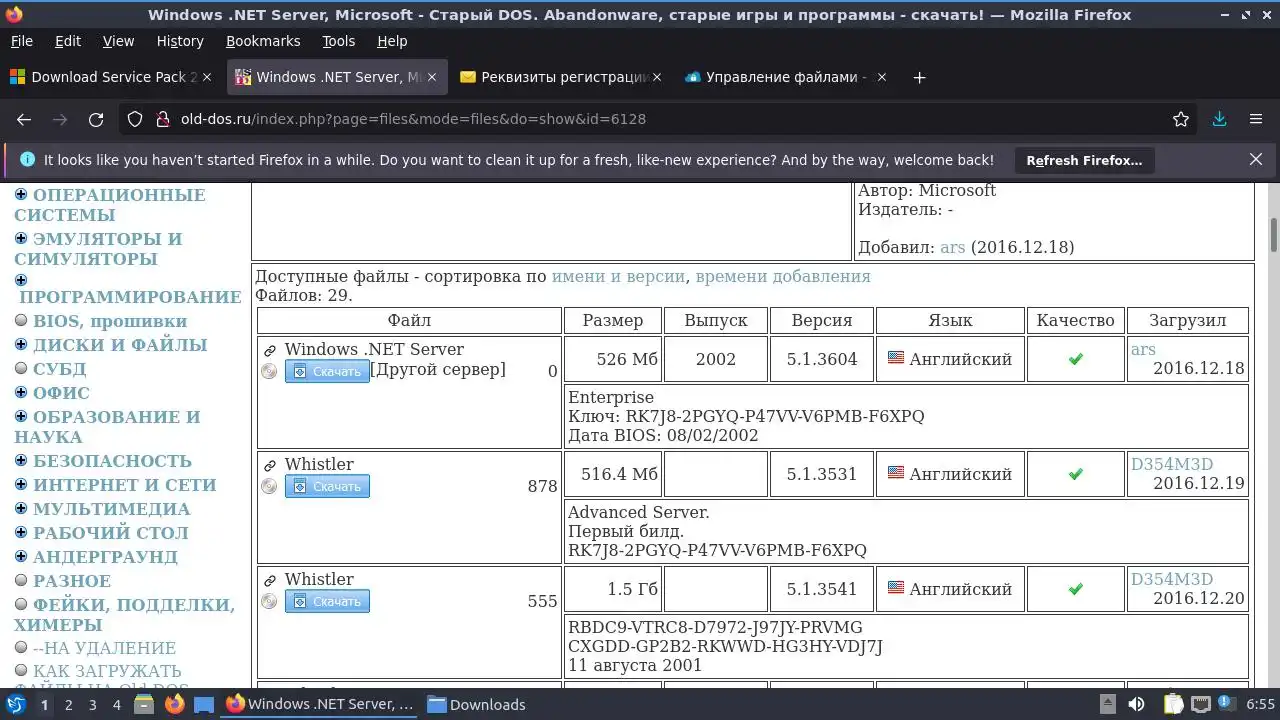This screenshot has width=1280, height=720.
Task: Open the system start menu icon in taskbar
Action: coord(16,704)
